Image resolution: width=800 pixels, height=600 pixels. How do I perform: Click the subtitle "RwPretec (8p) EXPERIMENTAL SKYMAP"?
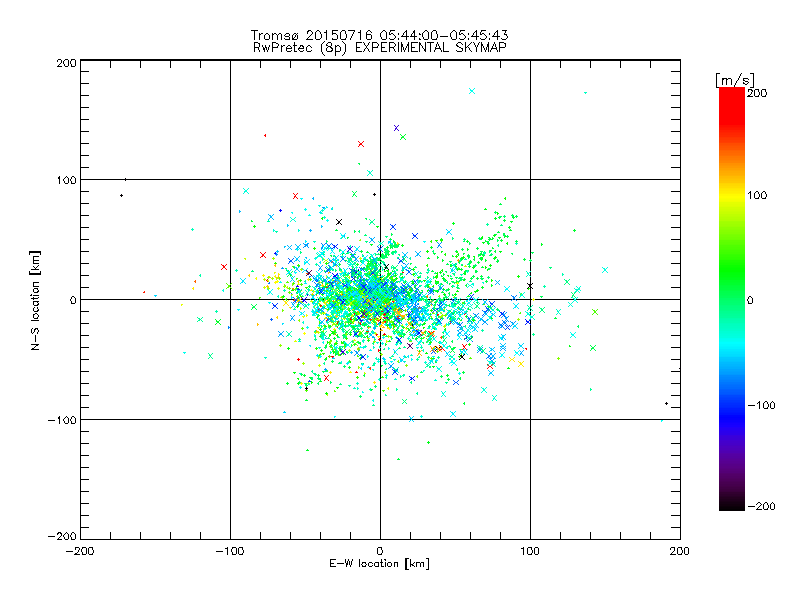[379, 47]
